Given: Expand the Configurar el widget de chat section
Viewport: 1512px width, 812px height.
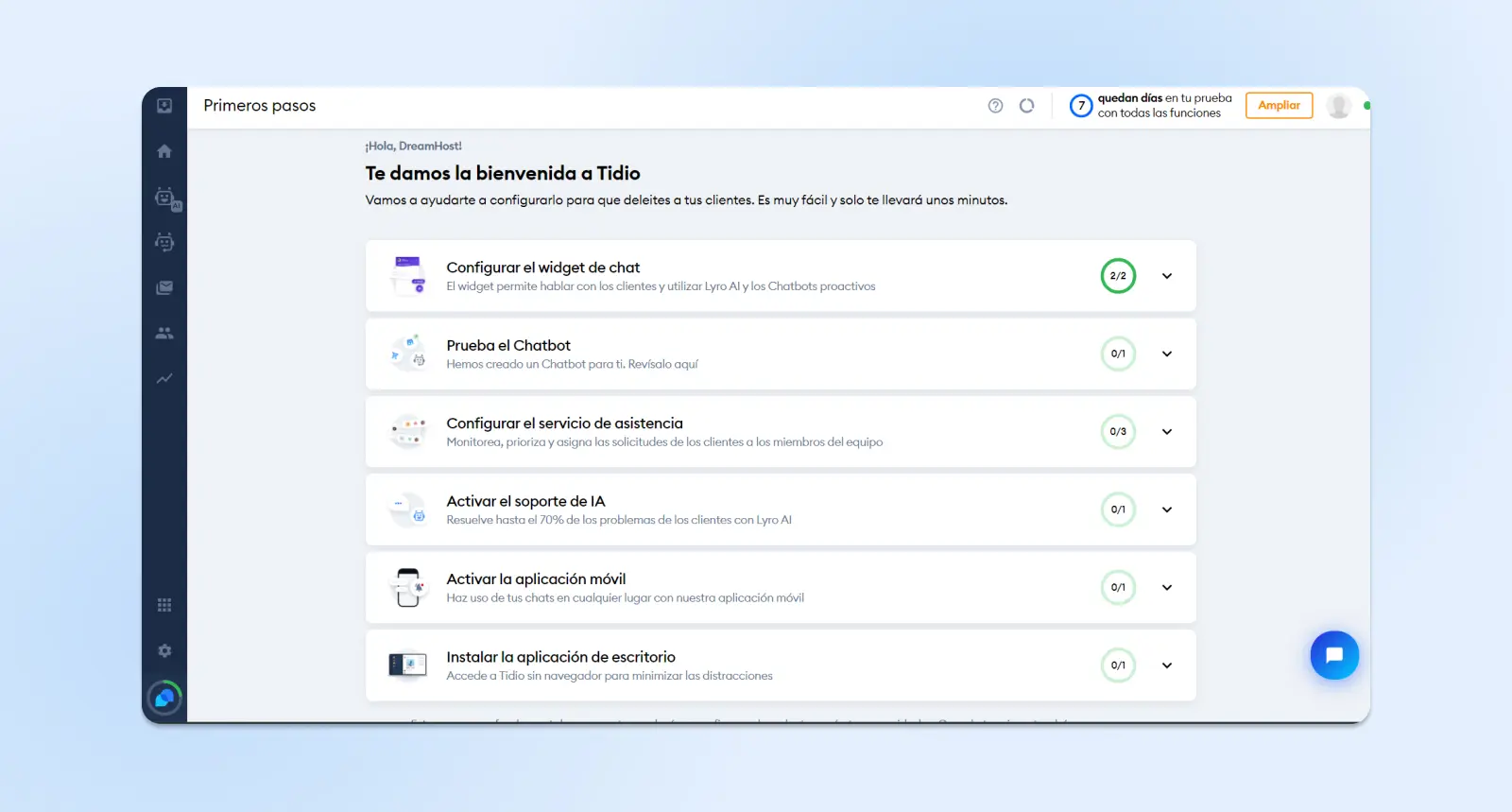Looking at the screenshot, I should tap(1167, 276).
